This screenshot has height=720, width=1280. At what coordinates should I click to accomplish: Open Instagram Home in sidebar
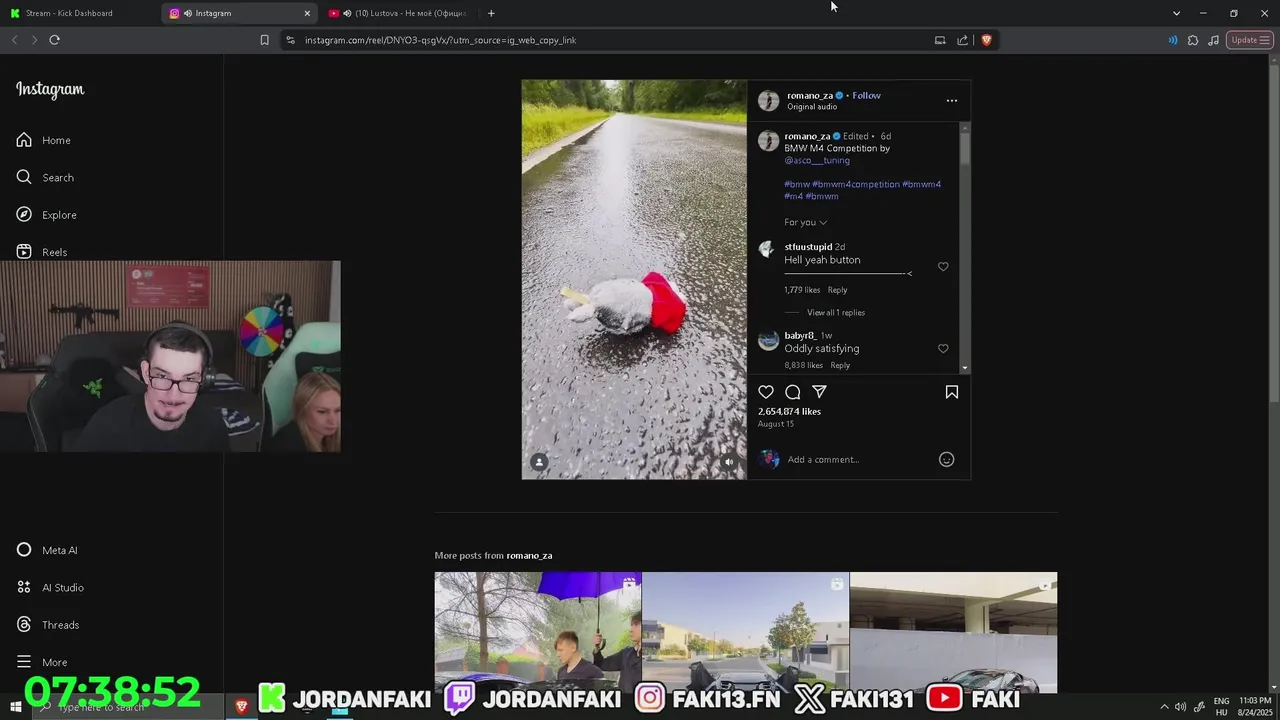click(x=44, y=140)
